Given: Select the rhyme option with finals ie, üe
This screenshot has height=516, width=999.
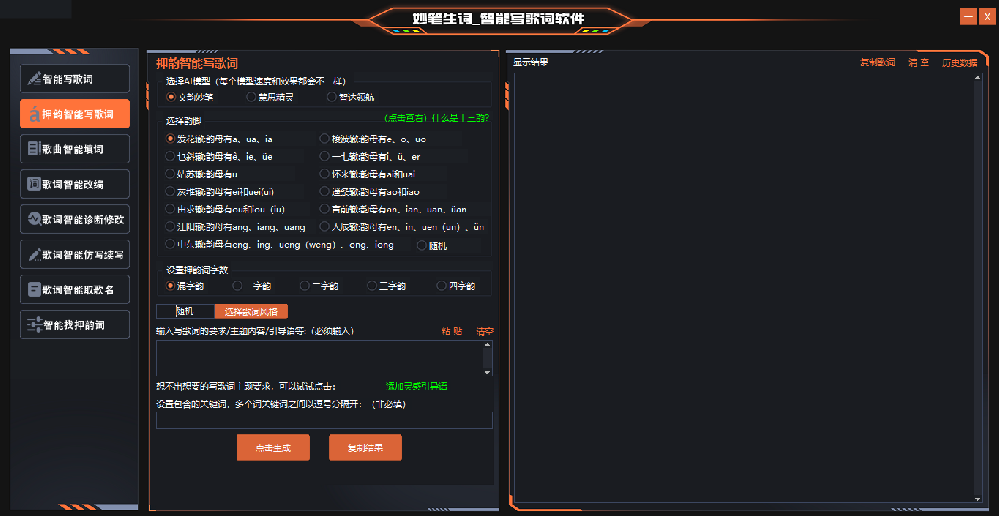Looking at the screenshot, I should coord(169,156).
